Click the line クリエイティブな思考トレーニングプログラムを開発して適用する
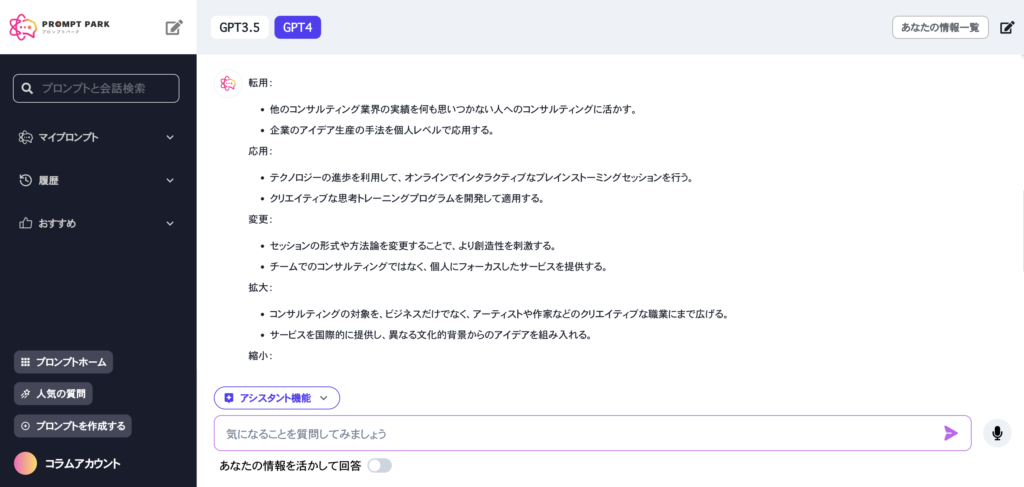 tap(407, 198)
